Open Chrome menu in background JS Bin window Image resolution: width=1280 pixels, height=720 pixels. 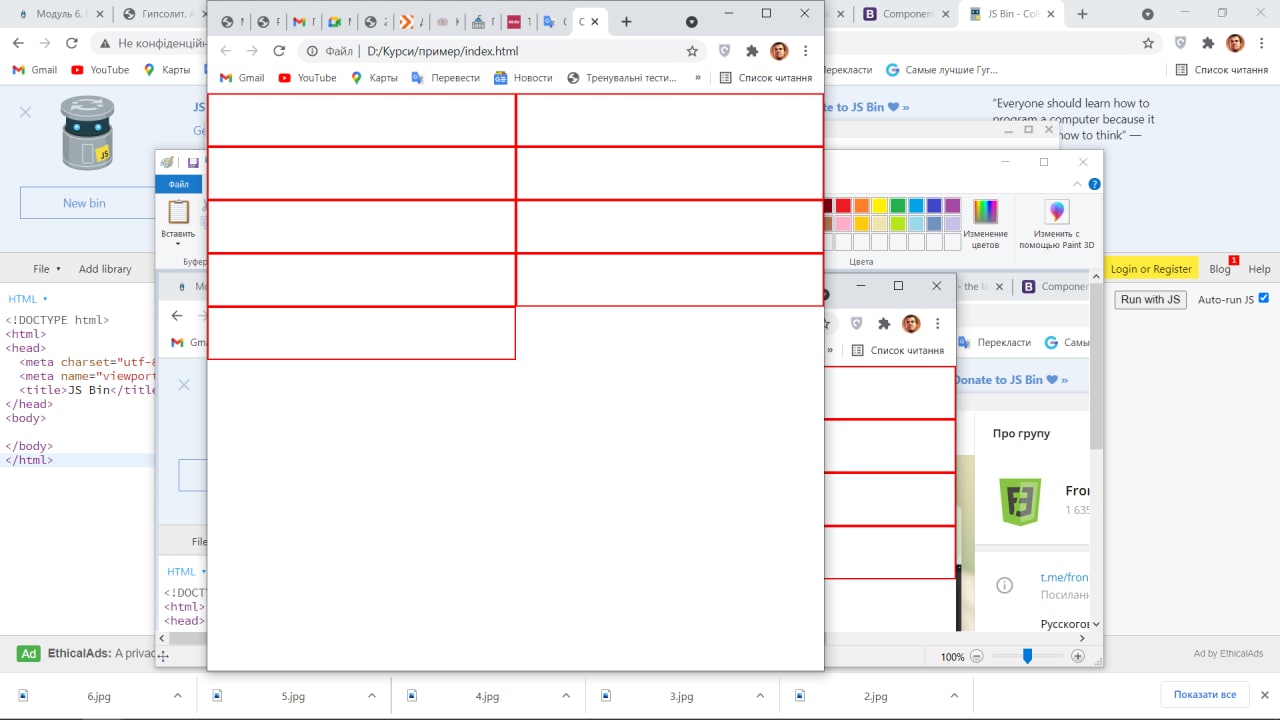pyautogui.click(x=1262, y=43)
